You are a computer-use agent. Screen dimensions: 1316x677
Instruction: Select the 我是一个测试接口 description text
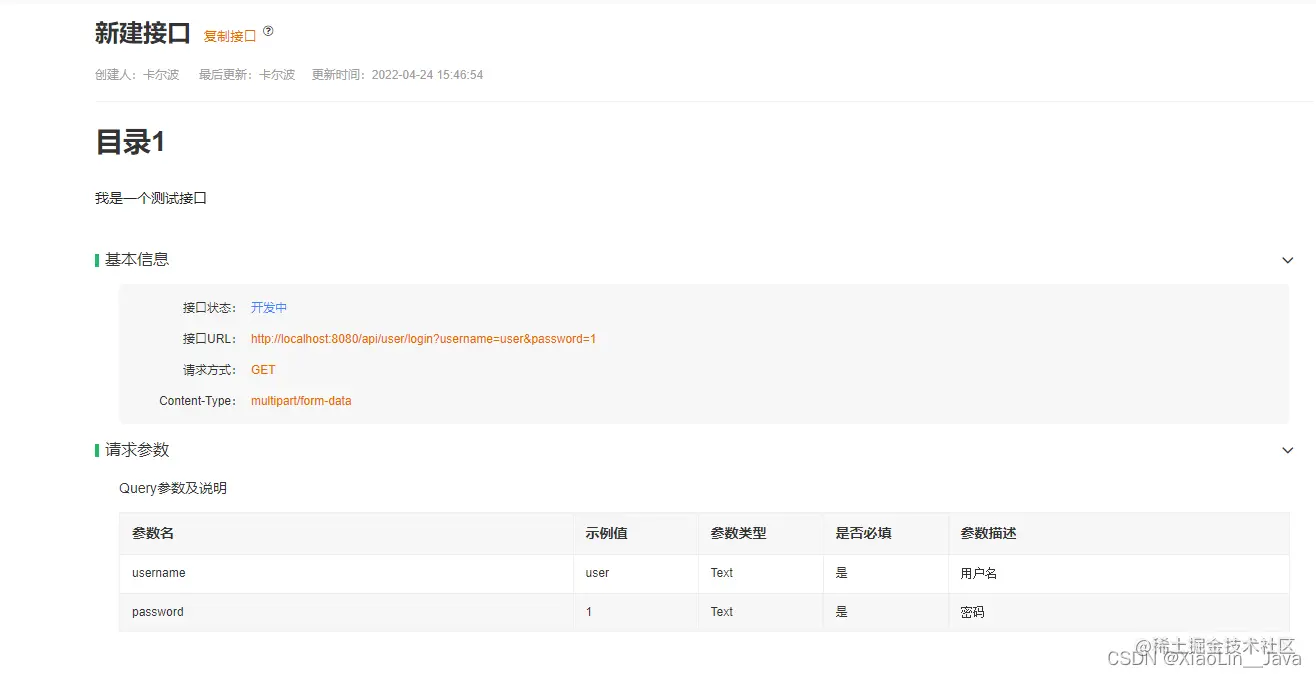coord(151,198)
